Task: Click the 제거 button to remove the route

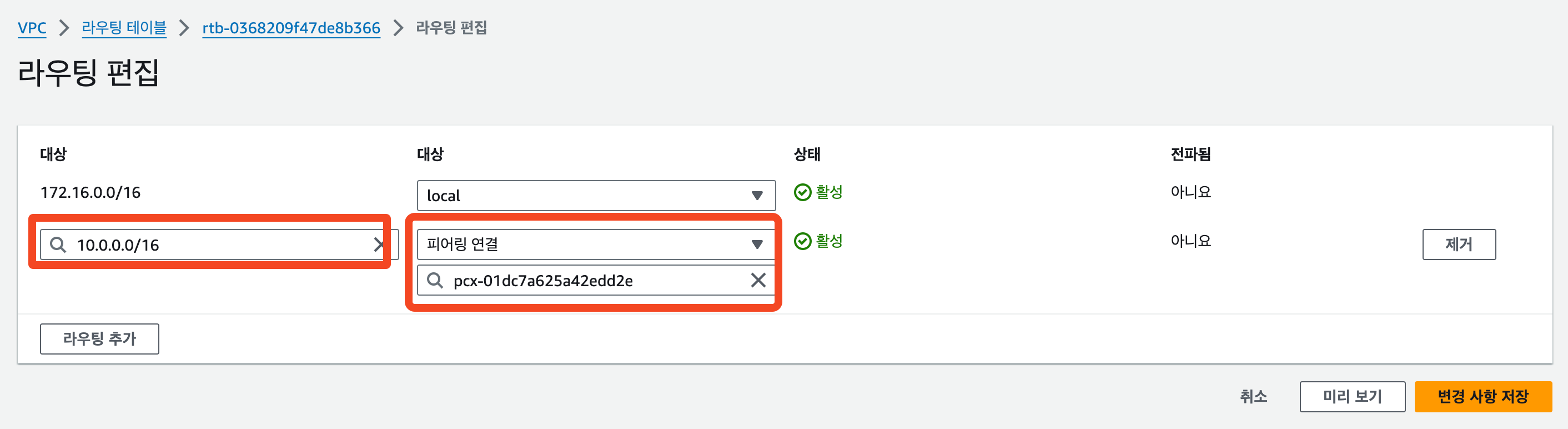Action: click(x=1459, y=245)
